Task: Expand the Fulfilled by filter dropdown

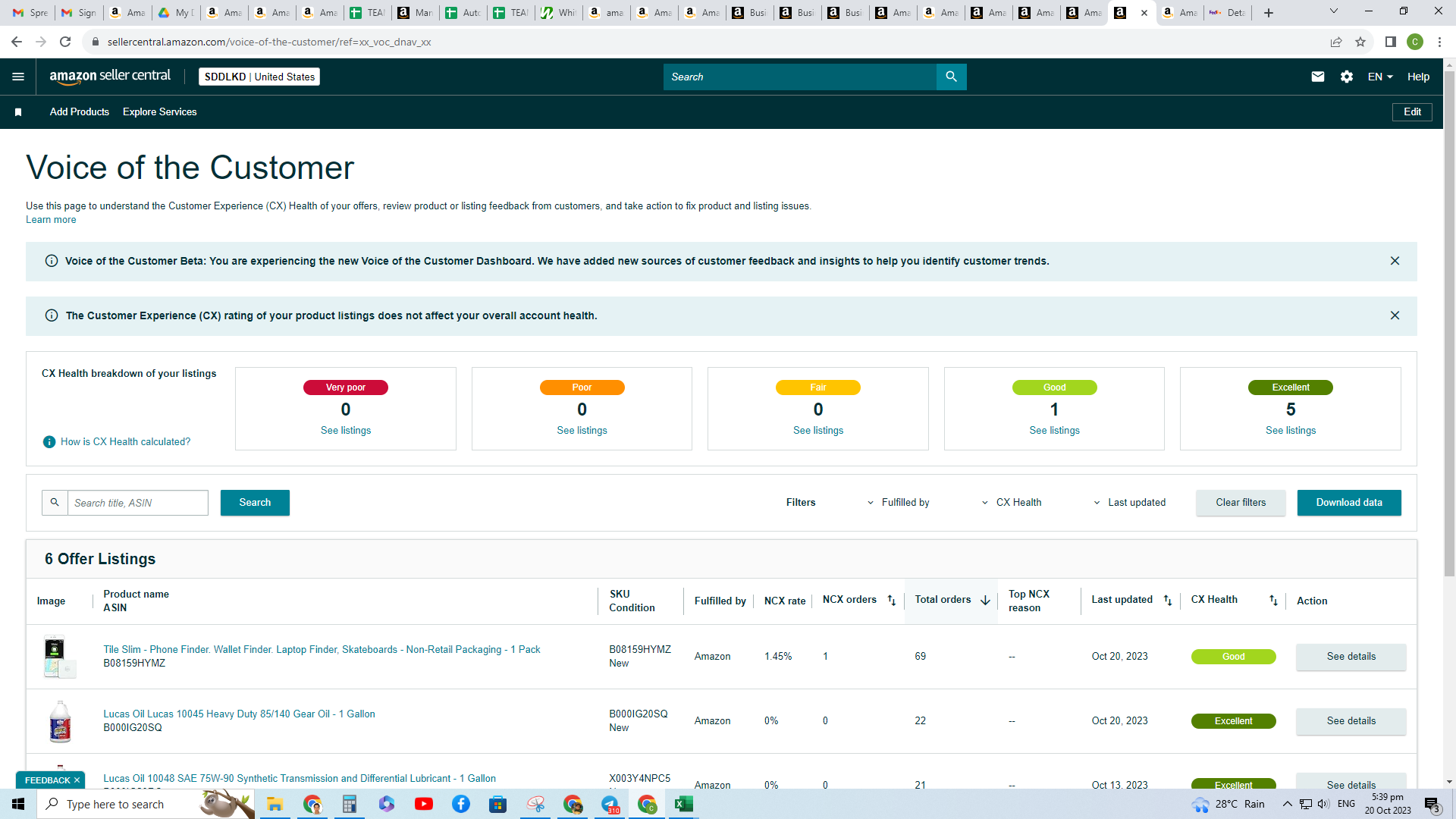Action: pos(899,503)
